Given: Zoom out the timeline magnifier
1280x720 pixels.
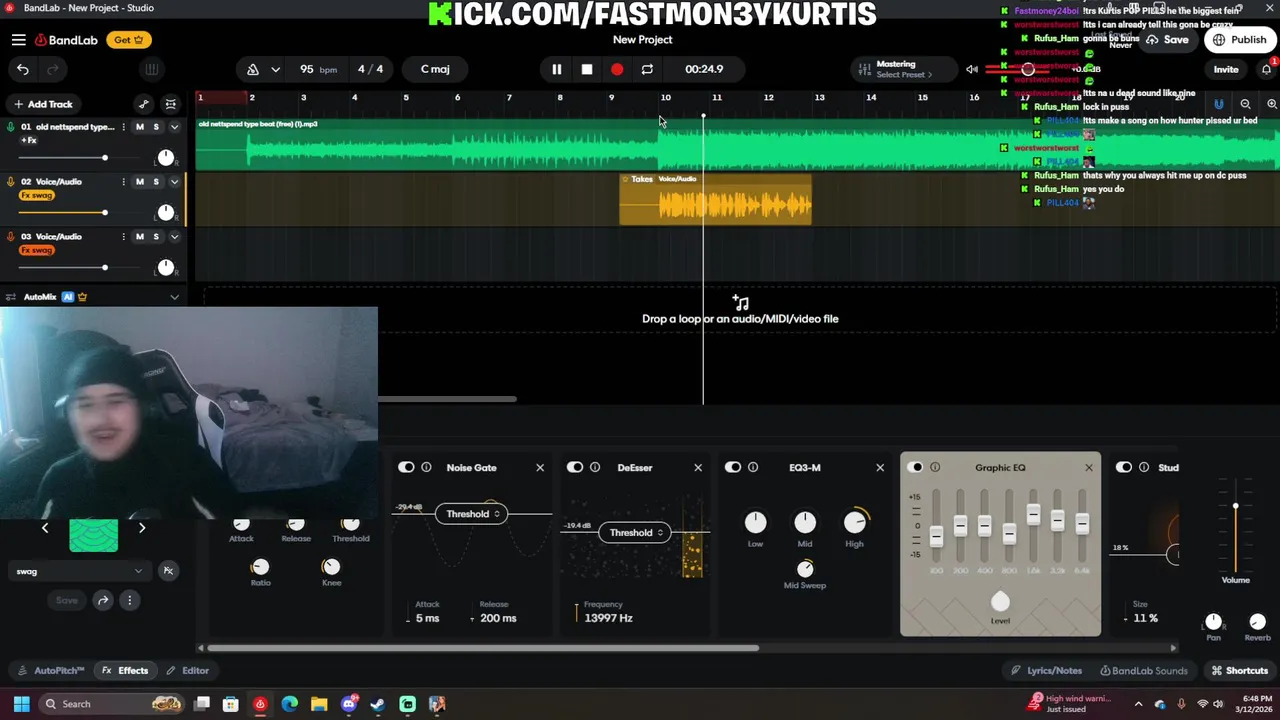Looking at the screenshot, I should [1245, 104].
